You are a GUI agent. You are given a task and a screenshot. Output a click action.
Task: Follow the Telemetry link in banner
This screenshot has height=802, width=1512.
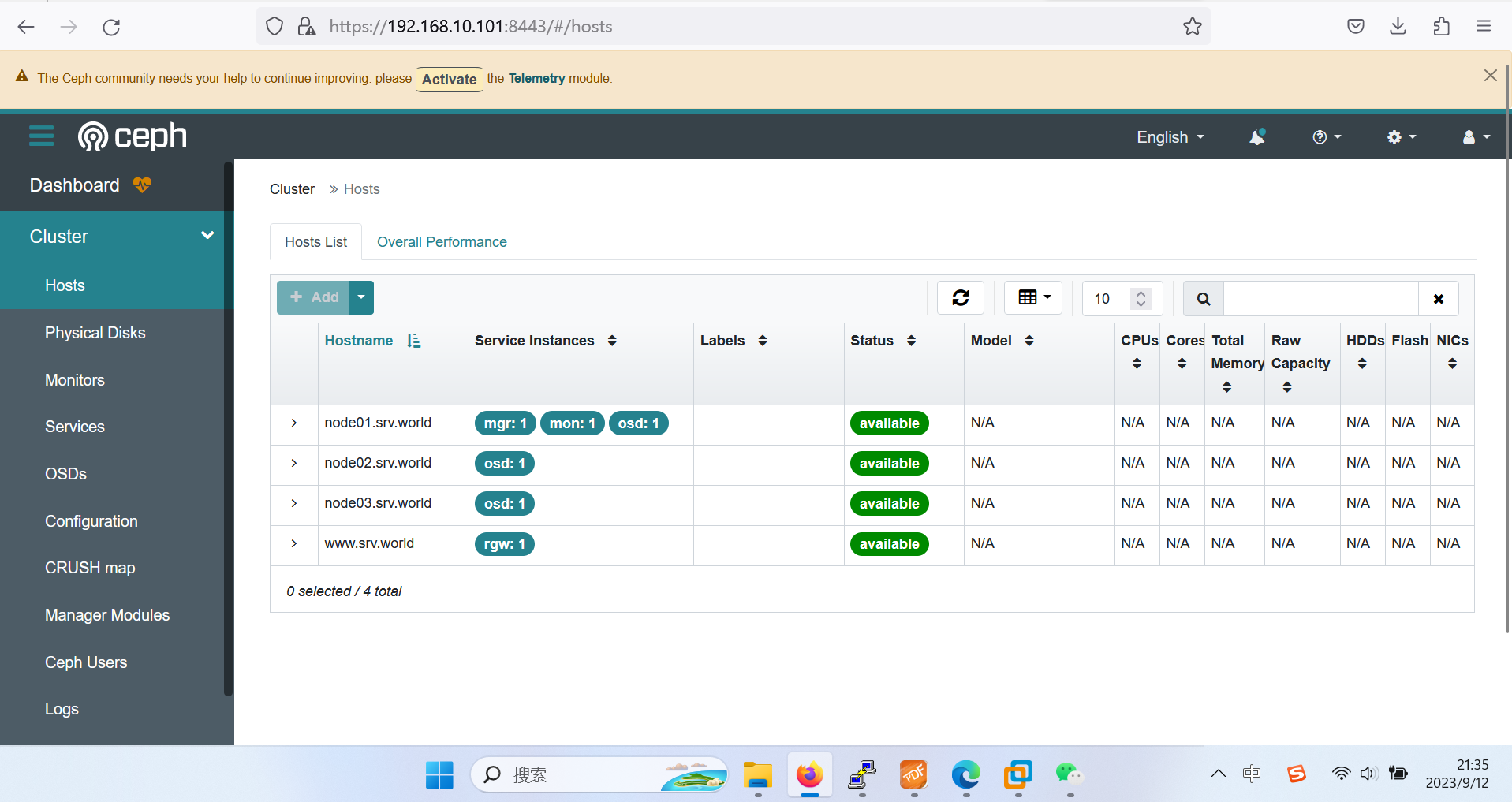pyautogui.click(x=536, y=78)
